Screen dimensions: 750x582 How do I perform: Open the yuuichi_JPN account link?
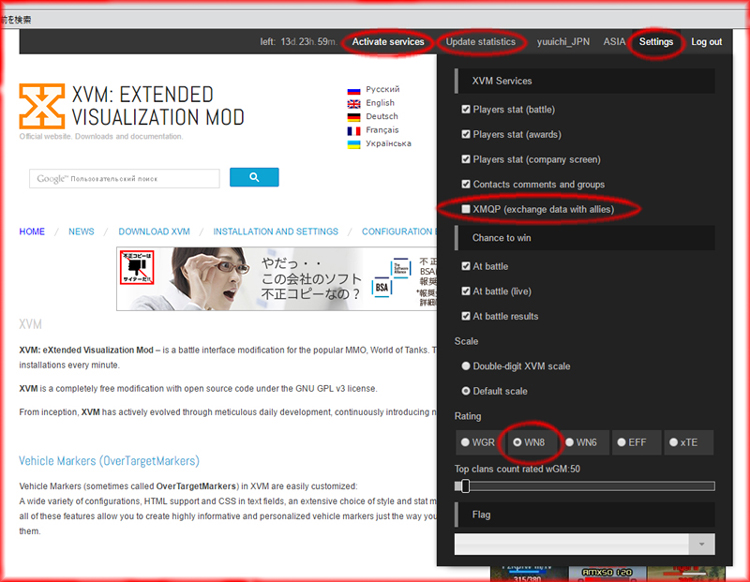coord(563,42)
